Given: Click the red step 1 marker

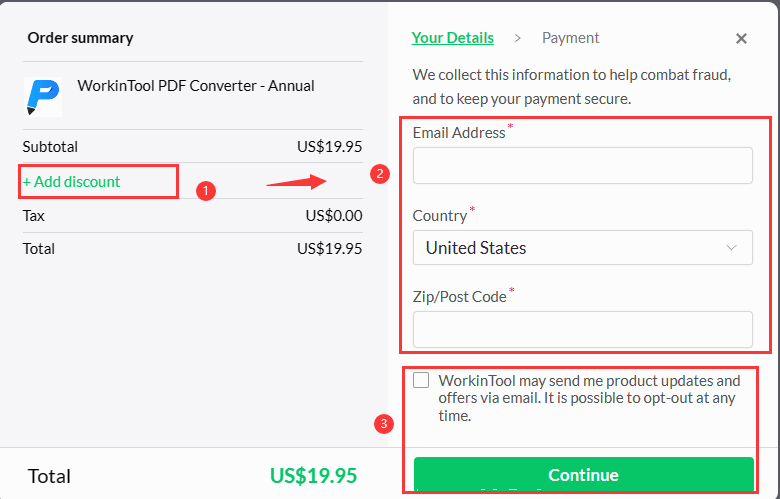Looking at the screenshot, I should pos(205,188).
